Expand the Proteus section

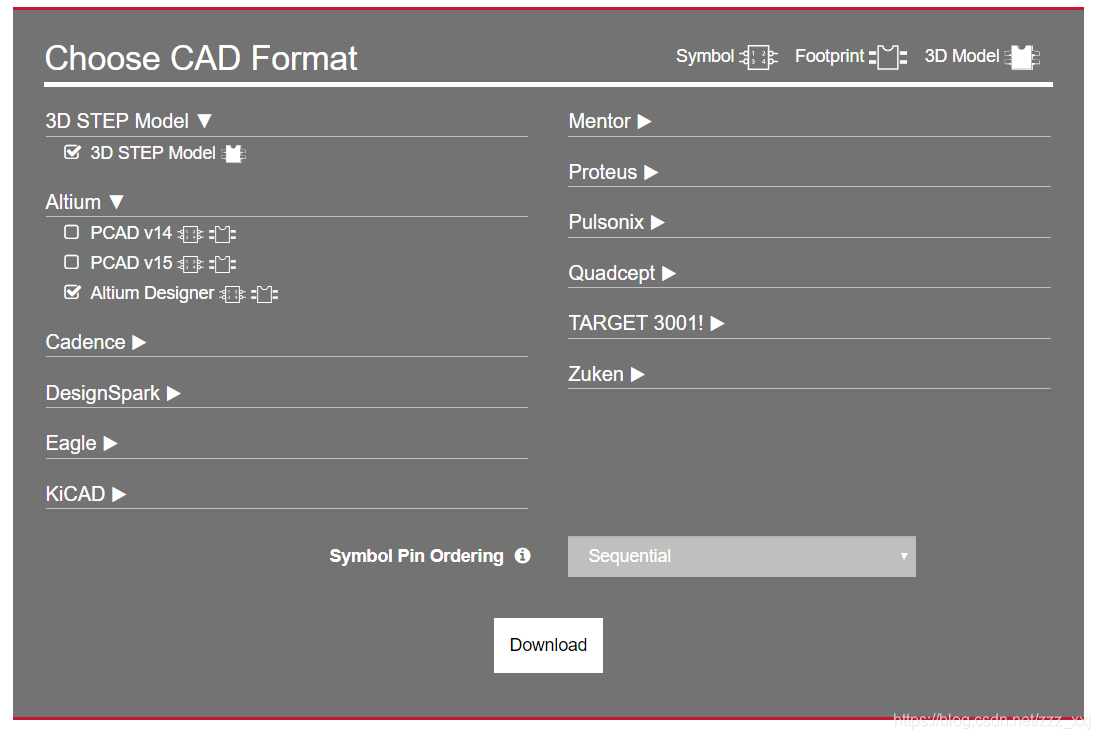[613, 172]
